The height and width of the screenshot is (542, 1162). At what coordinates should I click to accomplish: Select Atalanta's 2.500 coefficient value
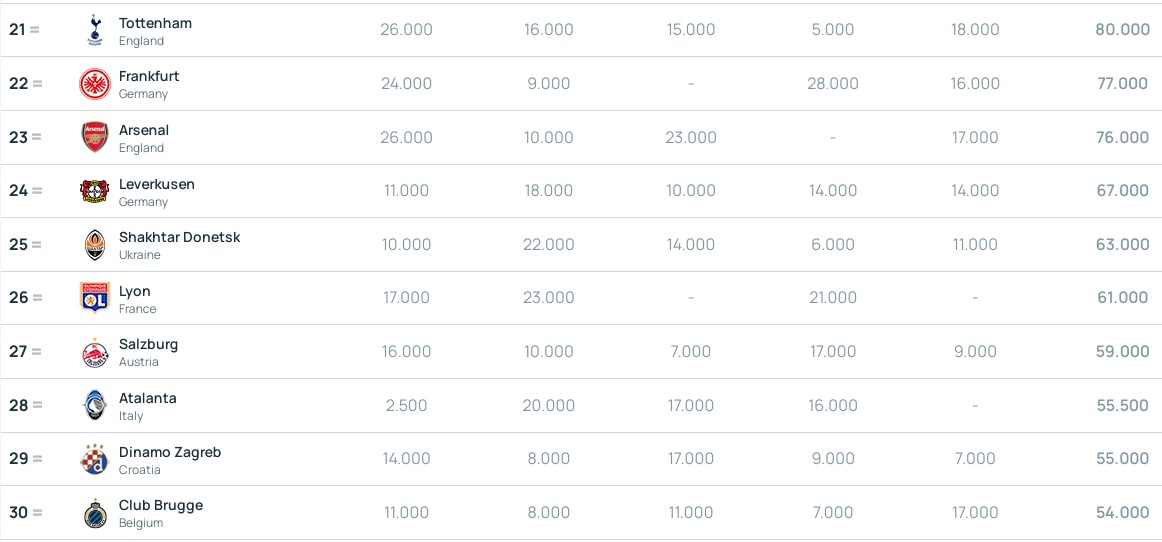[x=406, y=405]
